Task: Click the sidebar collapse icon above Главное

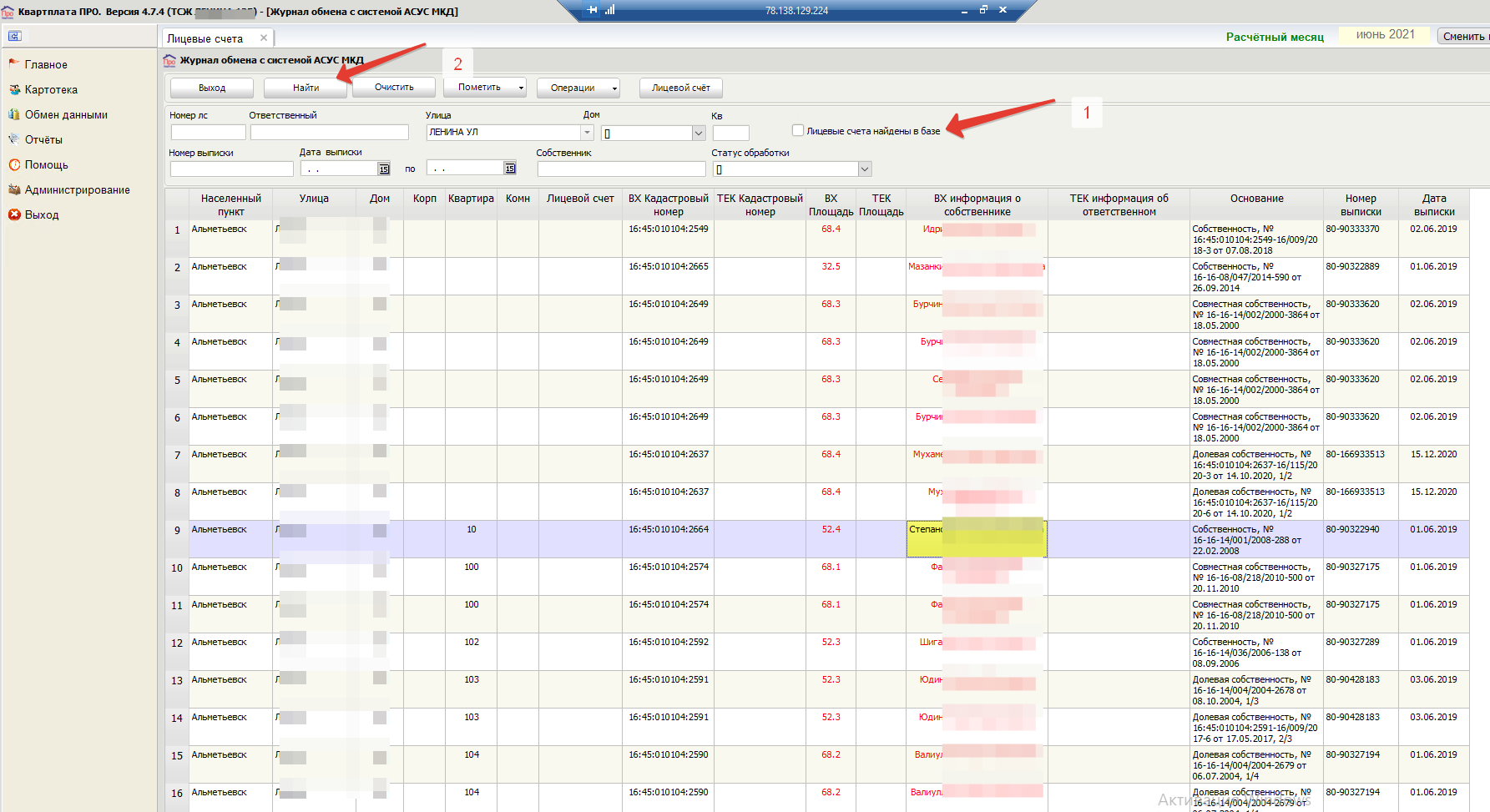Action: pos(14,36)
